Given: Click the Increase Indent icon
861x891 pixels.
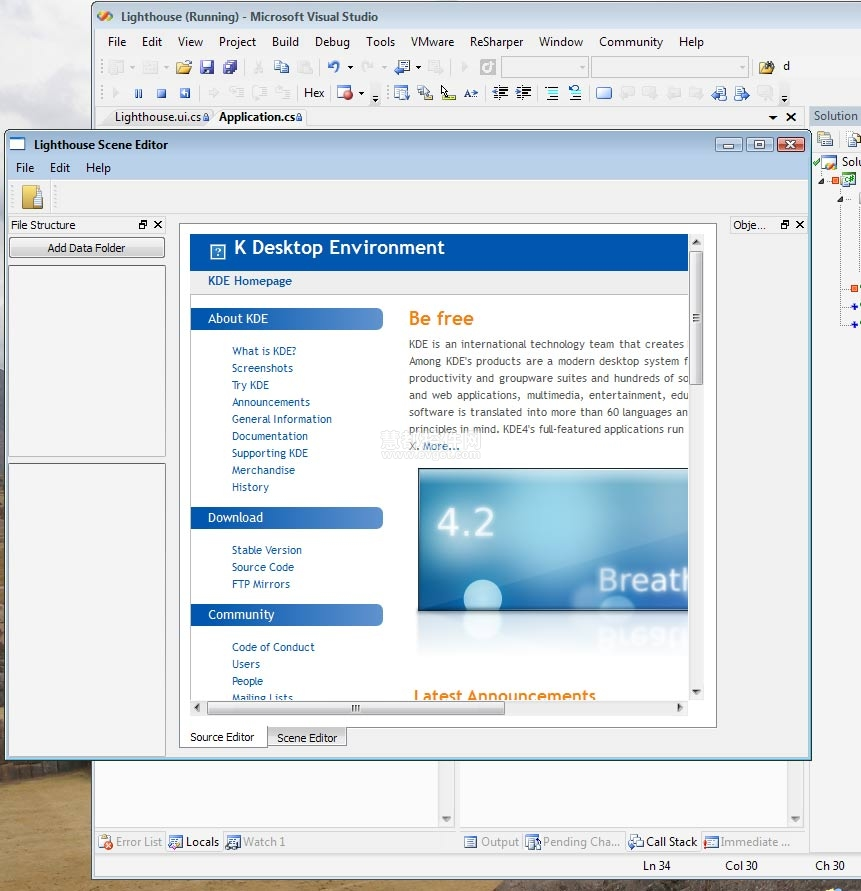Looking at the screenshot, I should pos(523,93).
